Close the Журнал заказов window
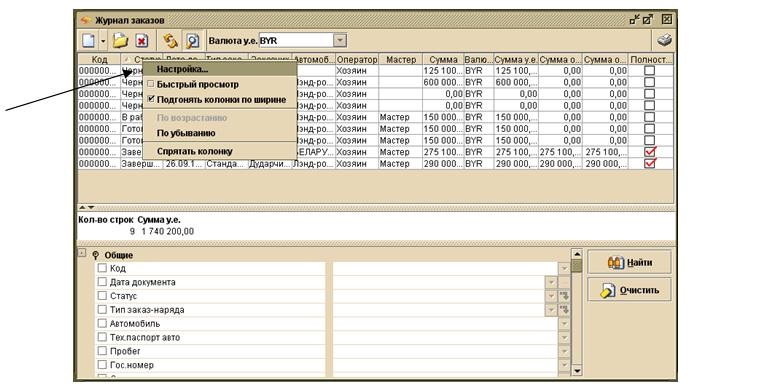 [667, 20]
